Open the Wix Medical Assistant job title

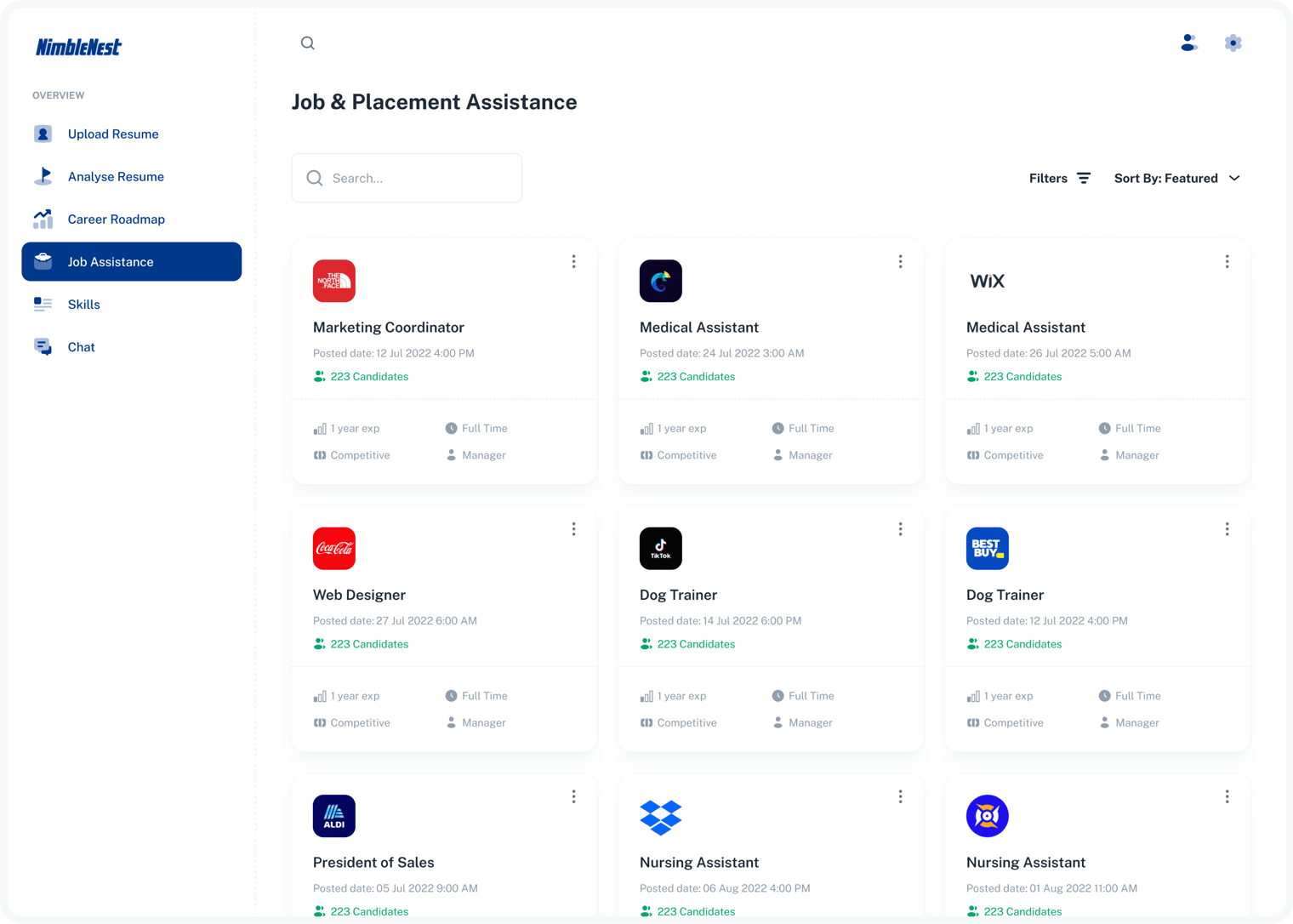[1026, 328]
